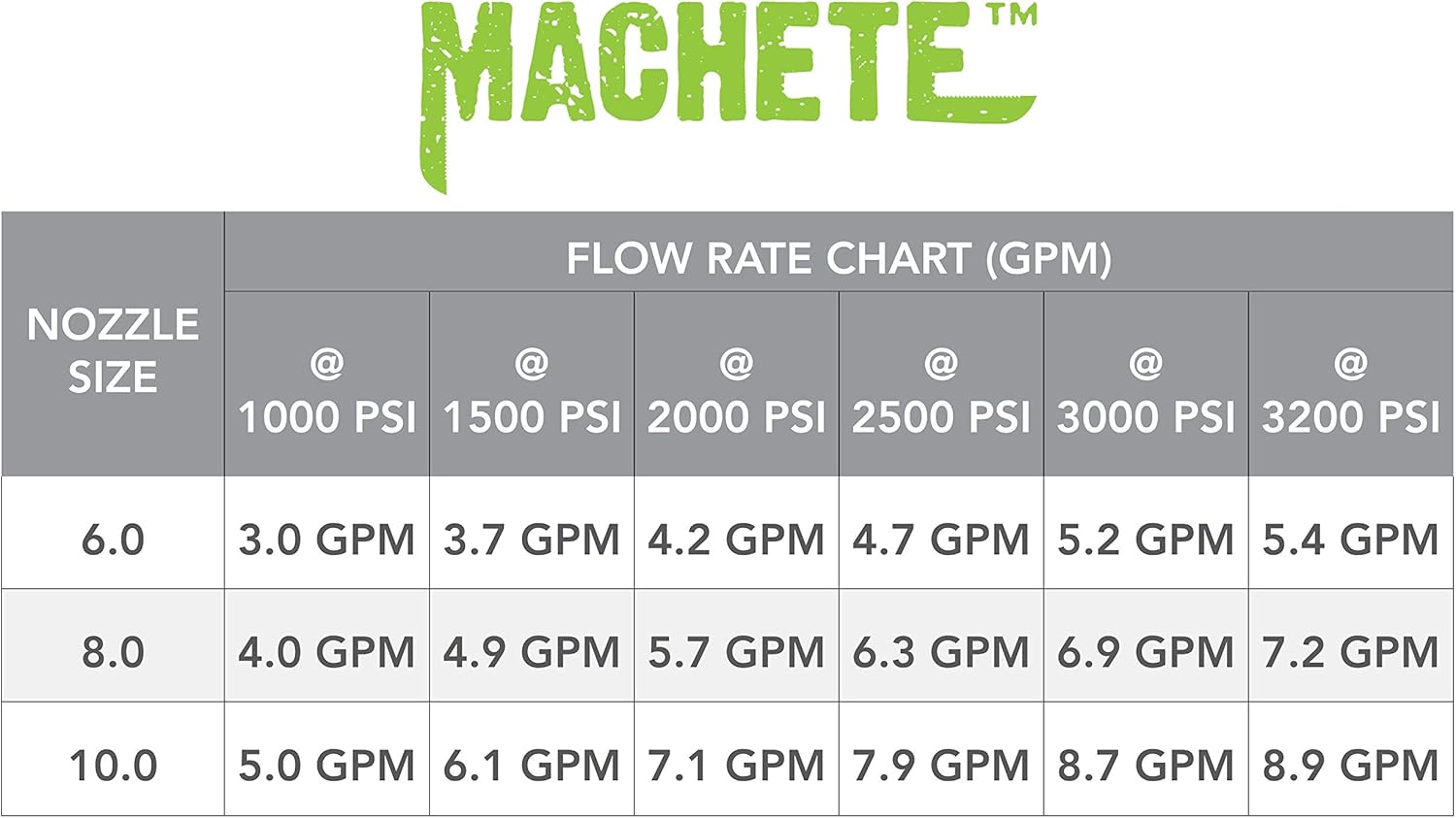Click the 3.0 GPM cell
Screen dimensions: 1456x818
point(327,540)
